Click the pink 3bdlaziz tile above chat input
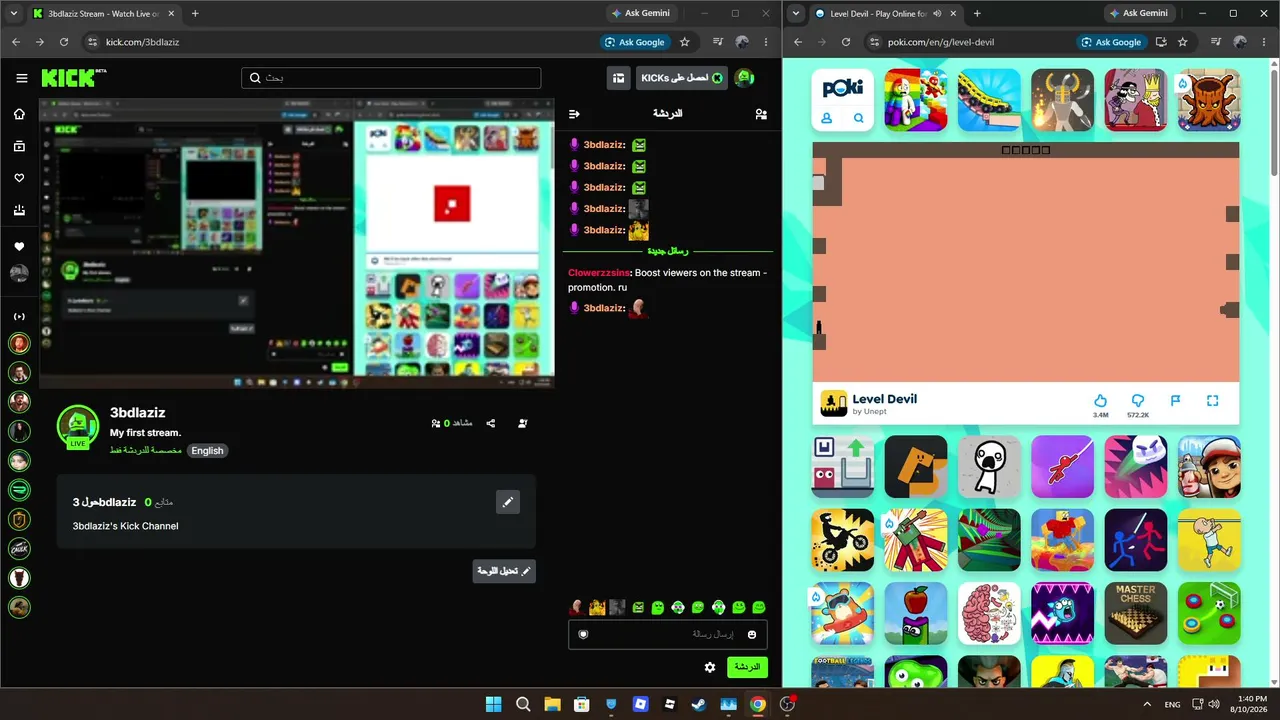Image resolution: width=1280 pixels, height=720 pixels. (577, 607)
